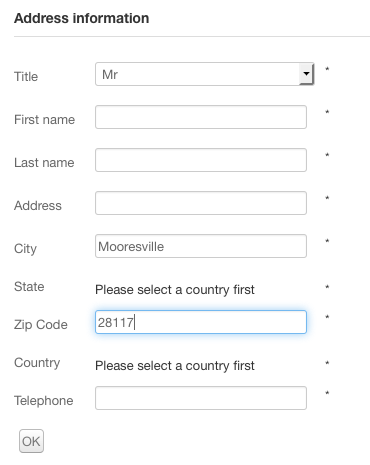Select the City field containing Mooresville
The image size is (370, 465).
pos(201,246)
